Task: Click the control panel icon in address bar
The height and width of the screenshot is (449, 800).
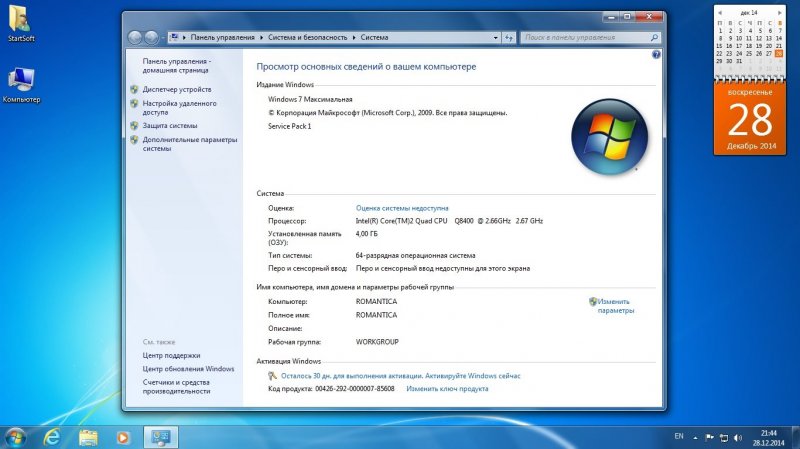Action: coord(174,37)
